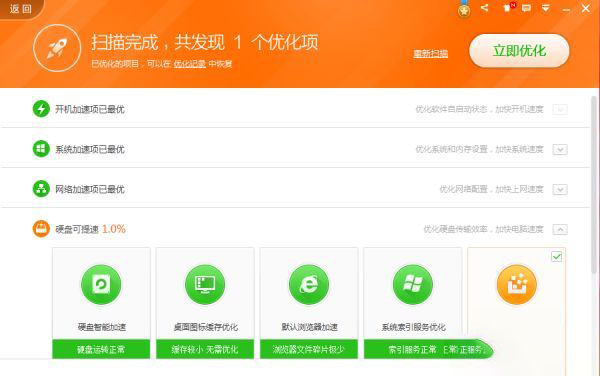This screenshot has height=376, width=600.
Task: Click the orange hard disk speed icon
Action: [x=41, y=229]
